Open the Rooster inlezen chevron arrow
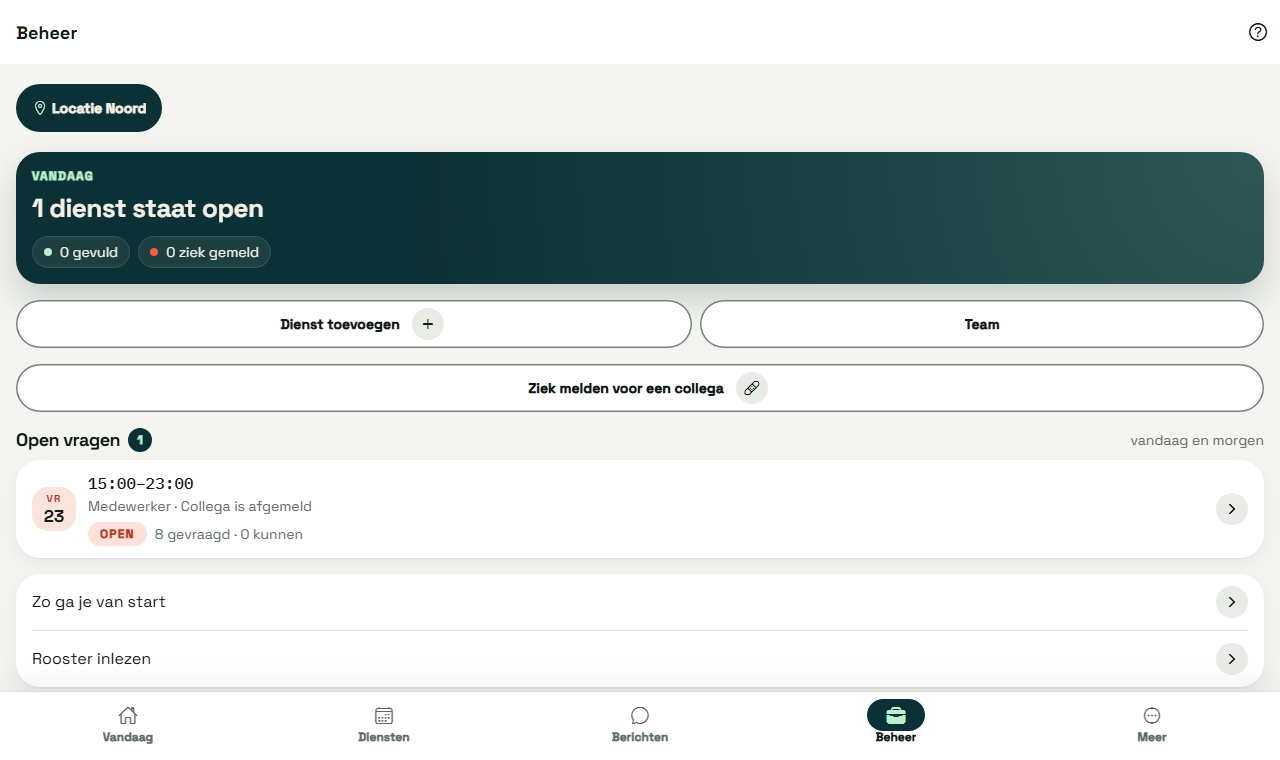1280x760 pixels. (x=1232, y=659)
